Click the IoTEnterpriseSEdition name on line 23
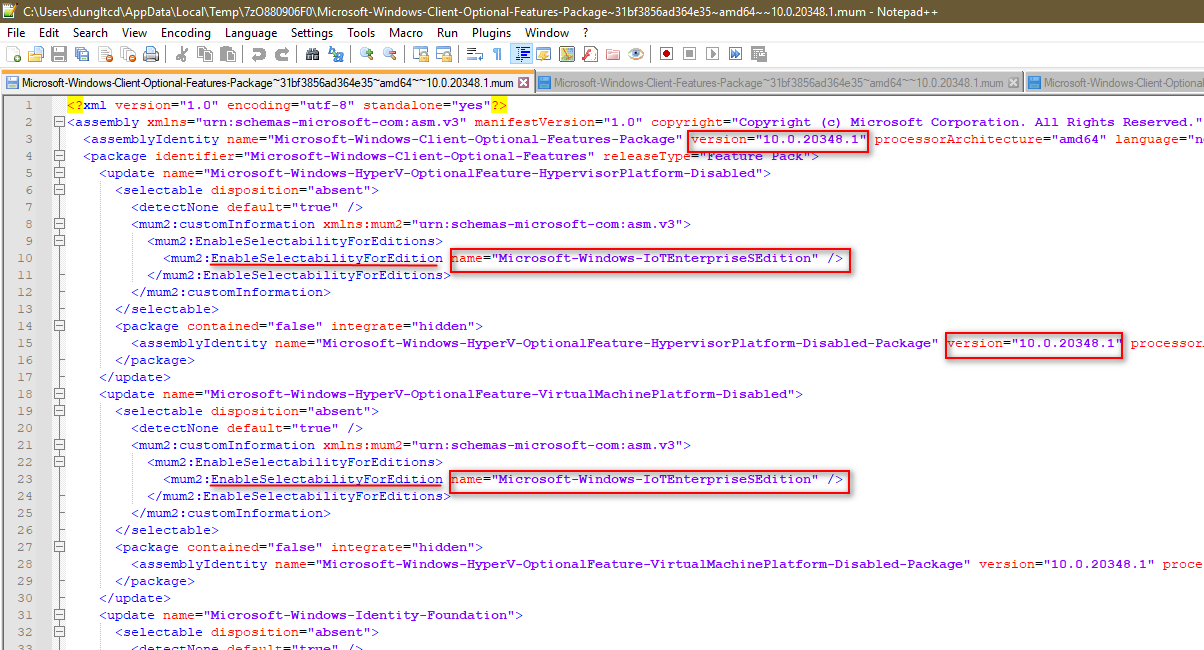Image resolution: width=1204 pixels, height=650 pixels. 636,479
